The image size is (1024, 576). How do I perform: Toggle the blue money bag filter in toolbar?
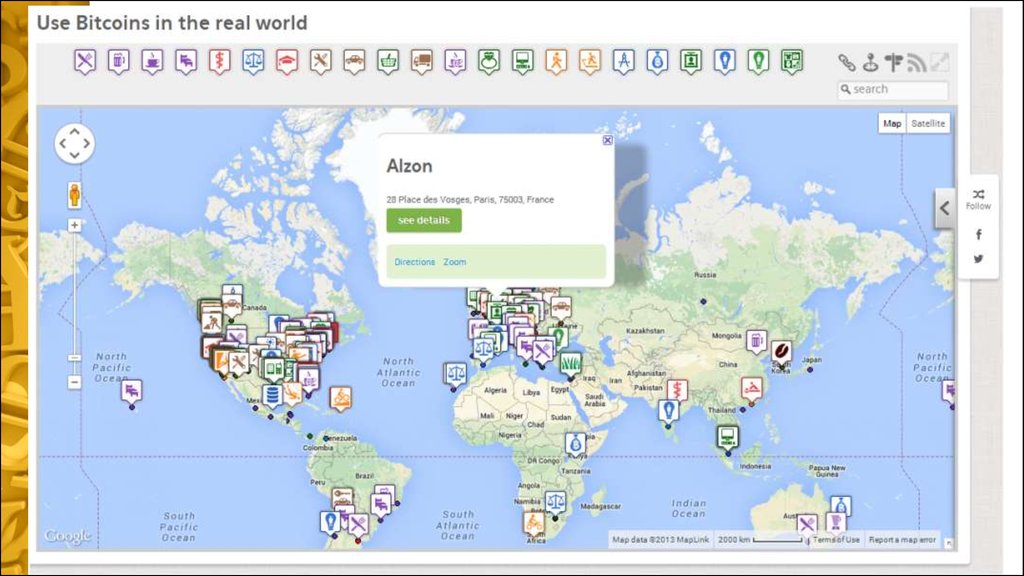[657, 61]
